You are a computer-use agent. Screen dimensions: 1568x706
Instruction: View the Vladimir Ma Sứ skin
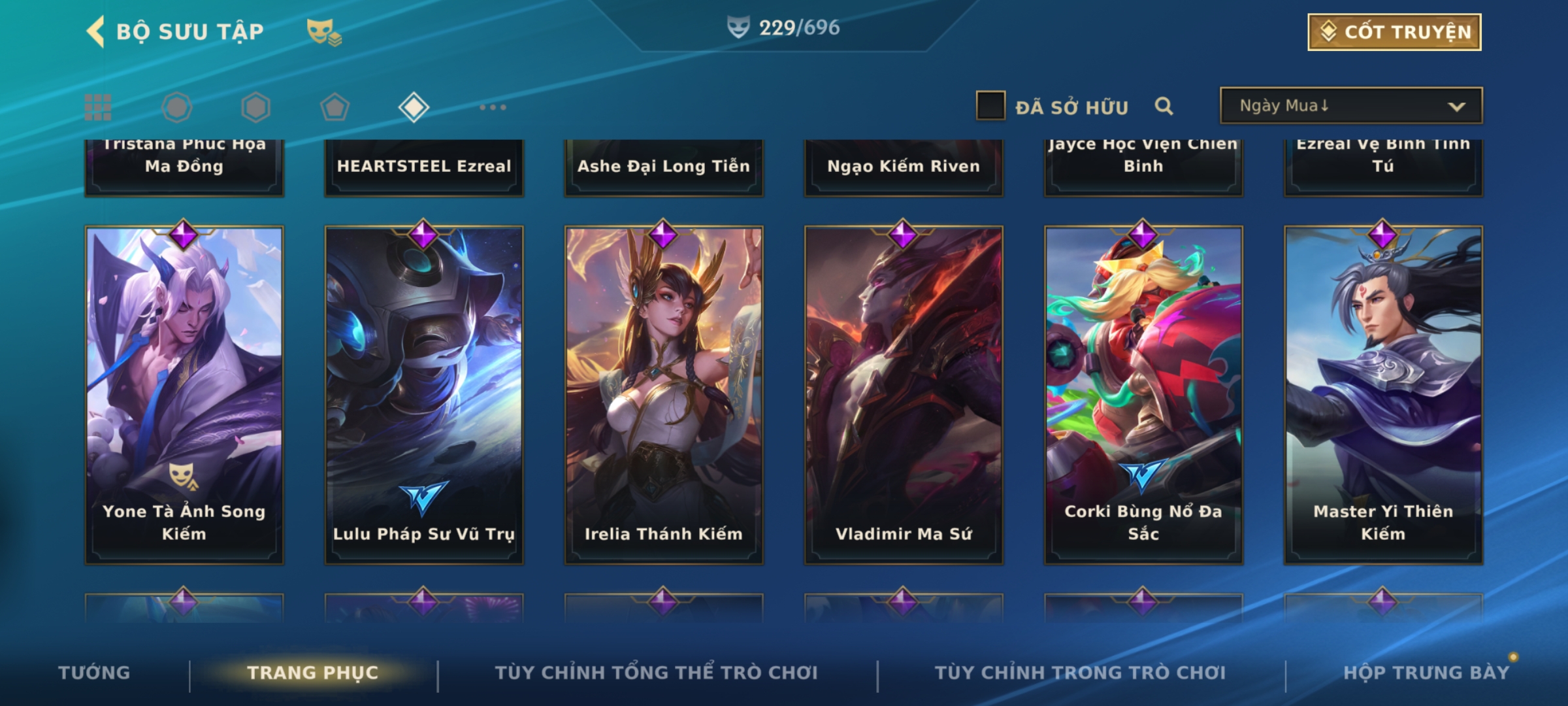click(904, 395)
